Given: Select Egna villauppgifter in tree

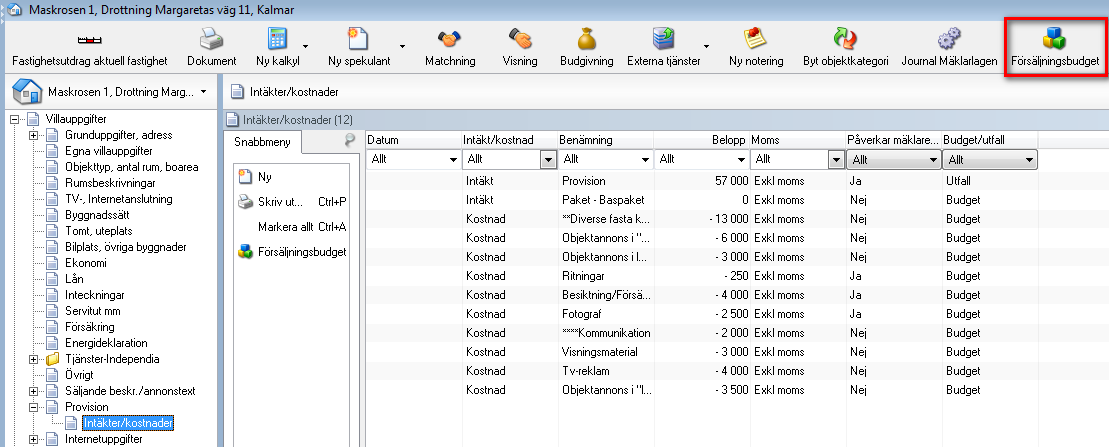Looking at the screenshot, I should [108, 151].
